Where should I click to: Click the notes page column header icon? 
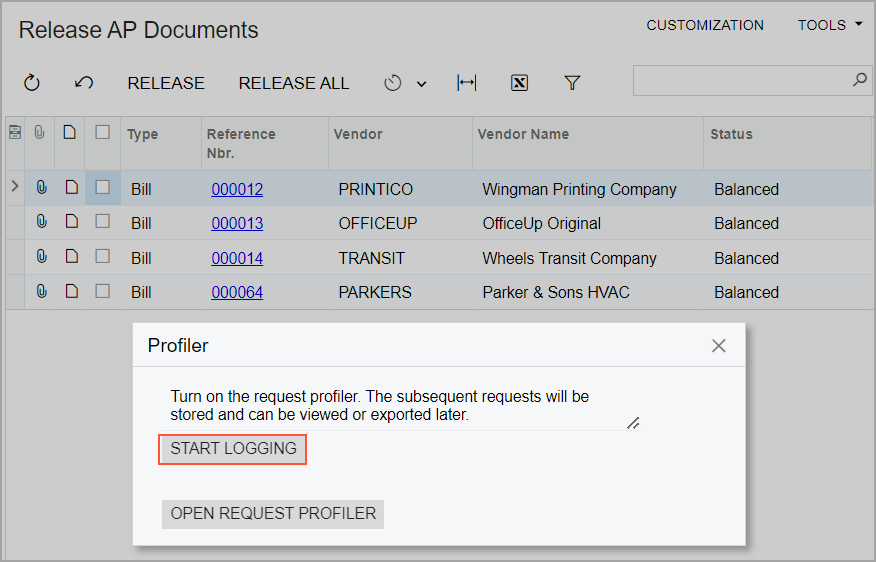[x=69, y=132]
